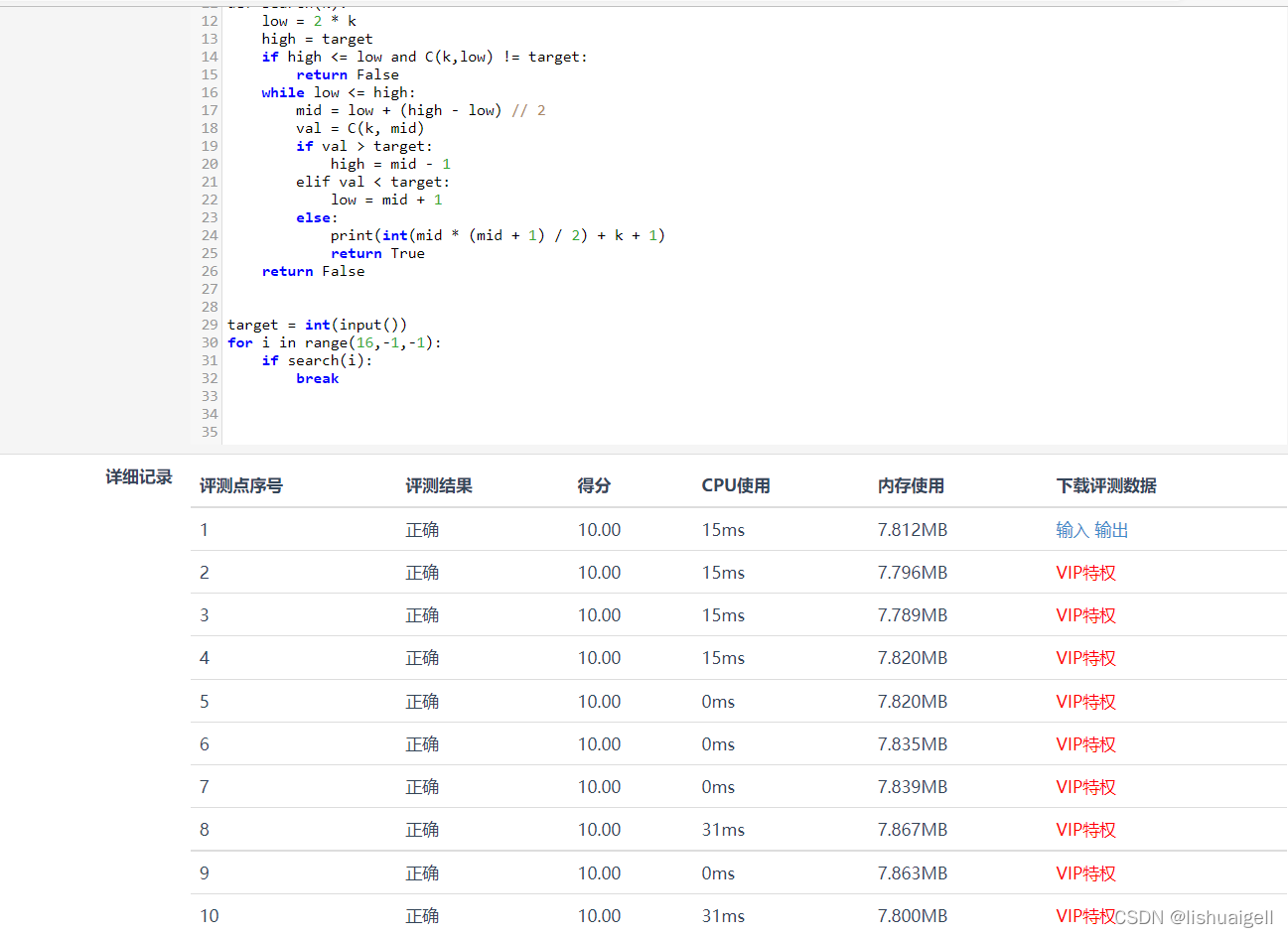Screen dimensions: 1288x937
Task: Click the 0ms CPU value in row 9
Action: 718,873
